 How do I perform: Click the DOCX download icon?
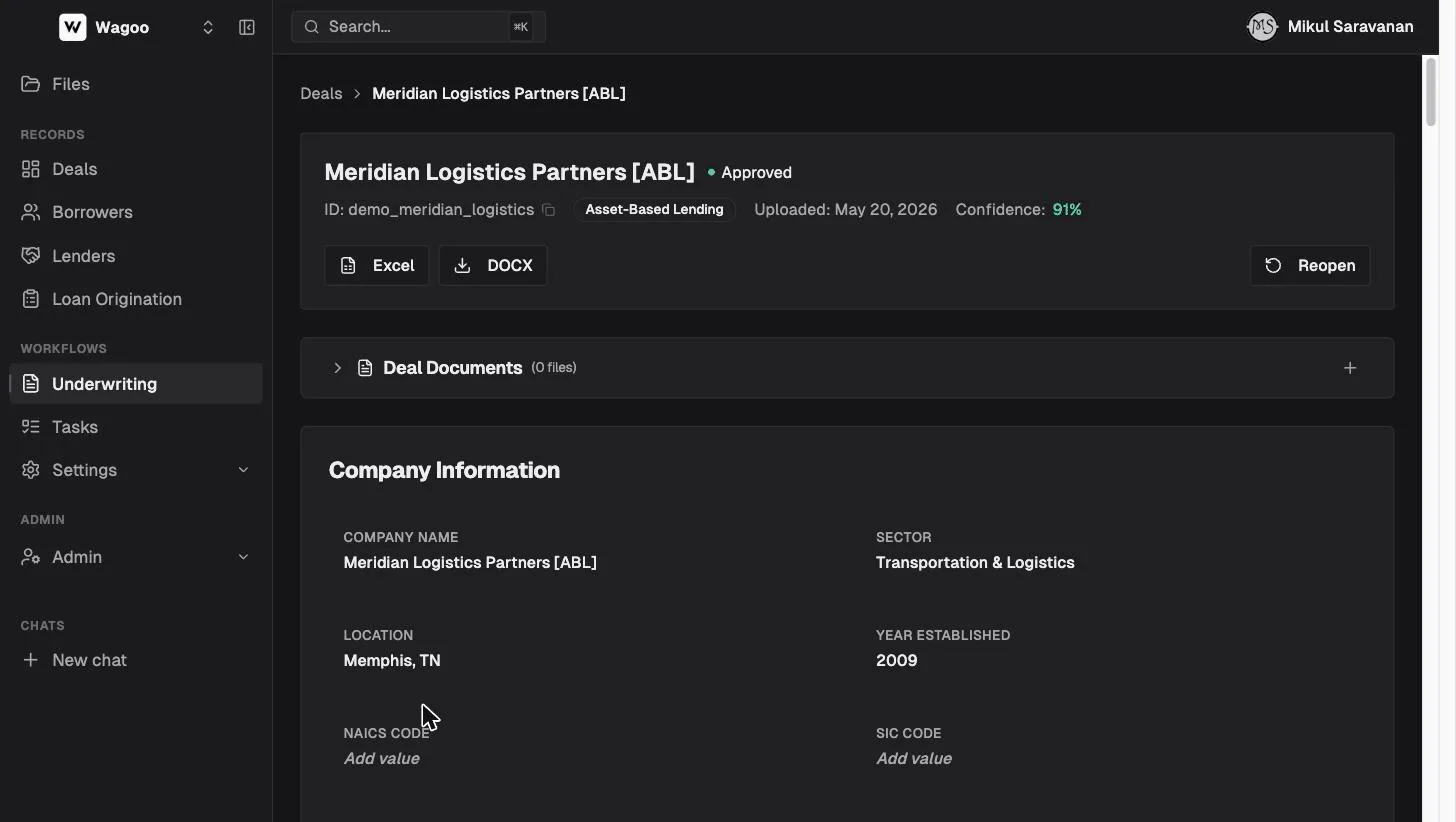tap(462, 265)
